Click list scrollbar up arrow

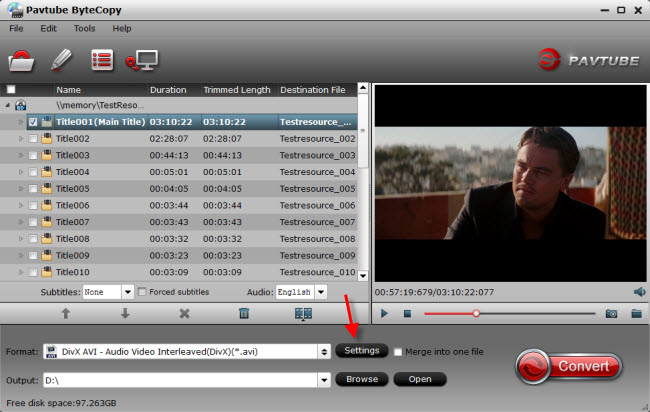[x=363, y=88]
